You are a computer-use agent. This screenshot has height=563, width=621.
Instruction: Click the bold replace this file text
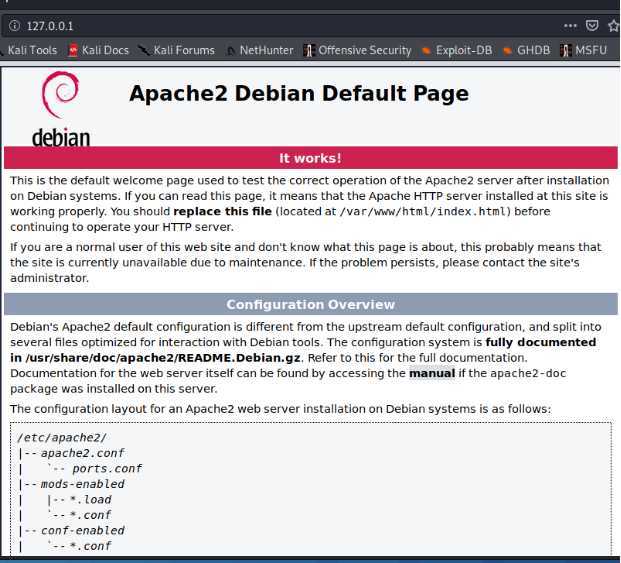tap(223, 211)
